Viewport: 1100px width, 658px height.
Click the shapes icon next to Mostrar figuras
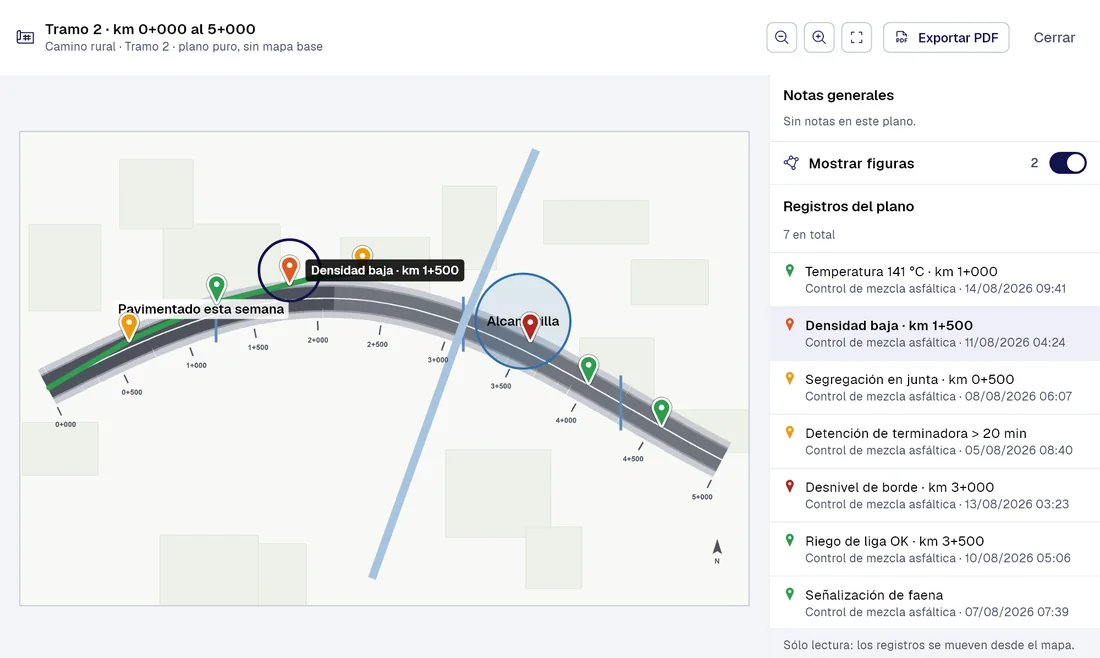click(x=791, y=163)
